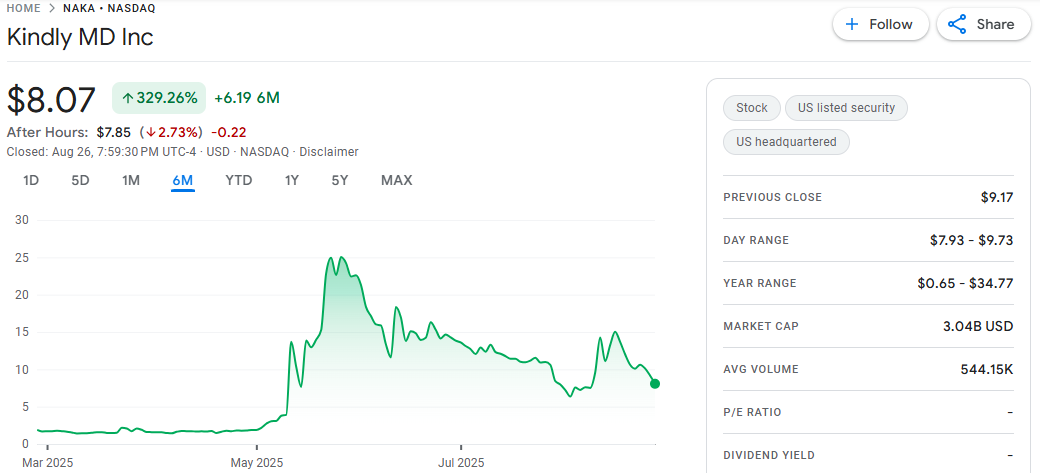Click the 544.15K average volume value
The width and height of the screenshot is (1040, 473).
pyautogui.click(x=987, y=370)
